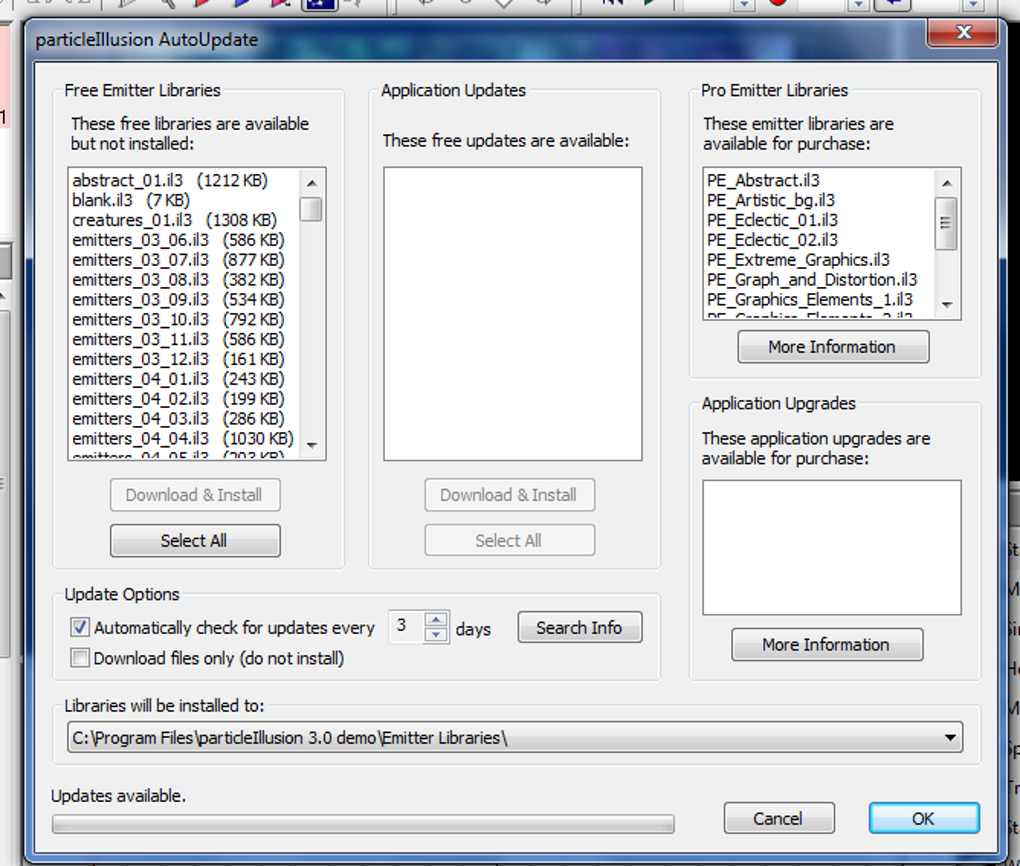This screenshot has width=1020, height=866.
Task: Click the Cancel button
Action: [x=779, y=818]
